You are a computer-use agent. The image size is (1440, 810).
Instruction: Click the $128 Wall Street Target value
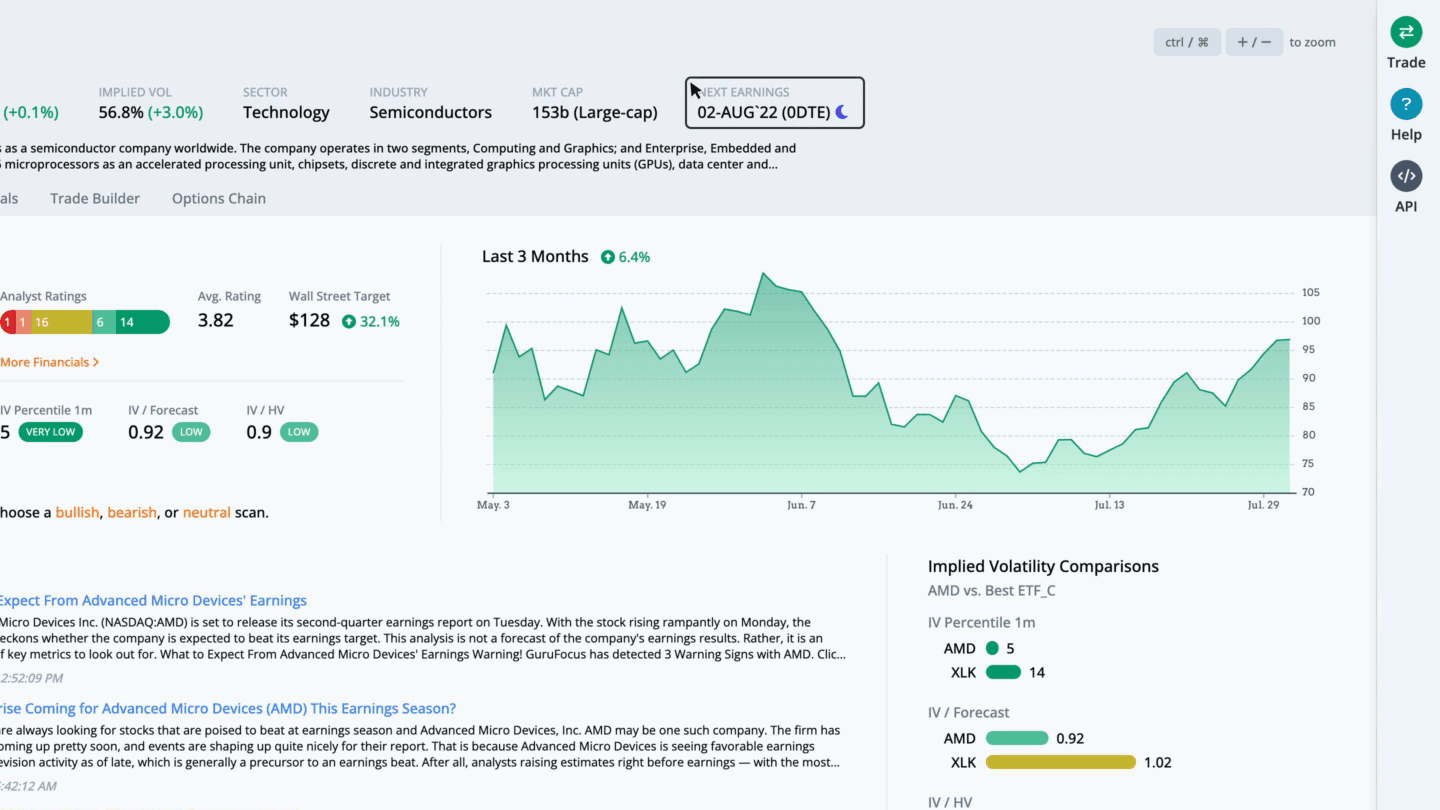pyautogui.click(x=309, y=321)
